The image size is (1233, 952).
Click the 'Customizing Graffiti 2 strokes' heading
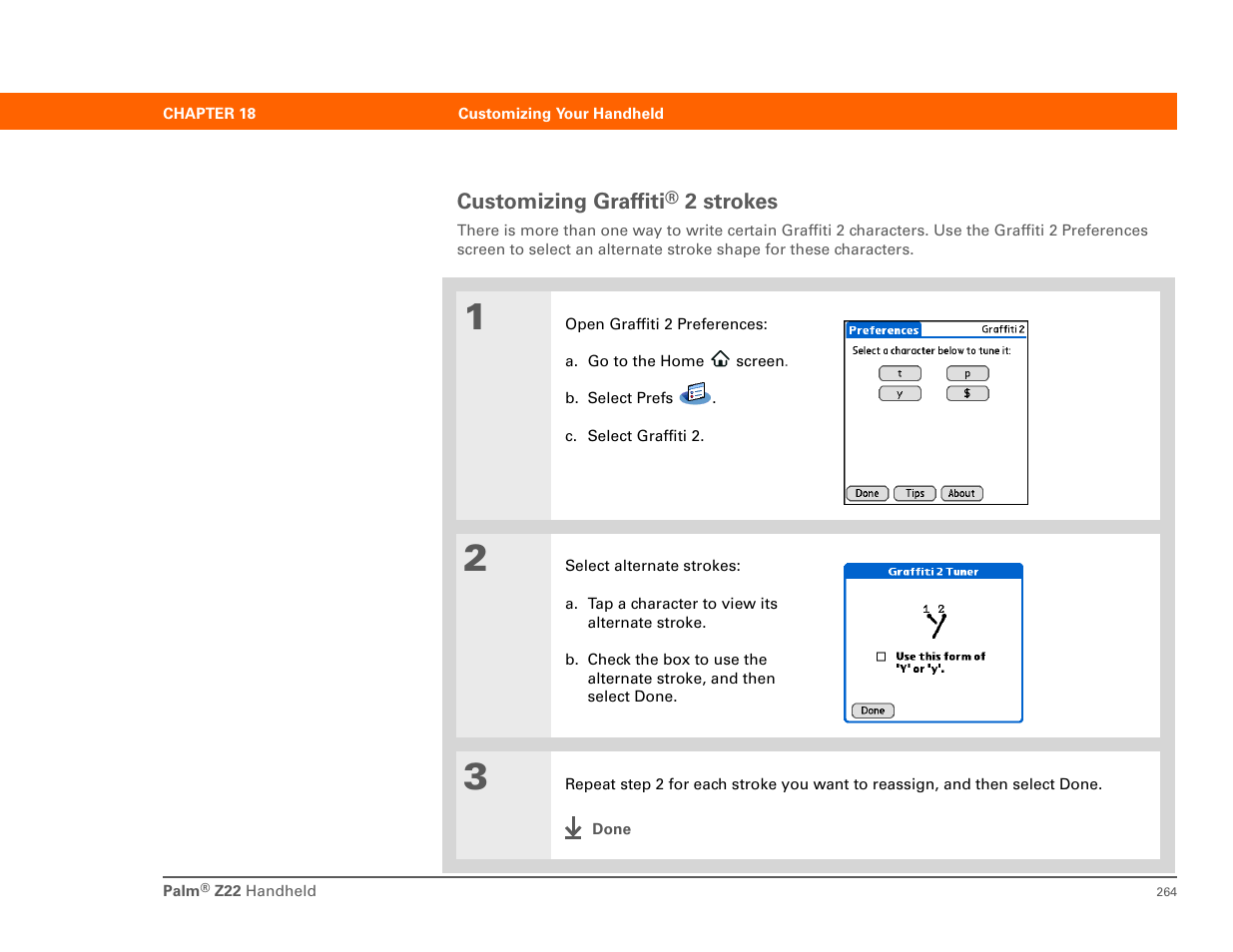[617, 201]
